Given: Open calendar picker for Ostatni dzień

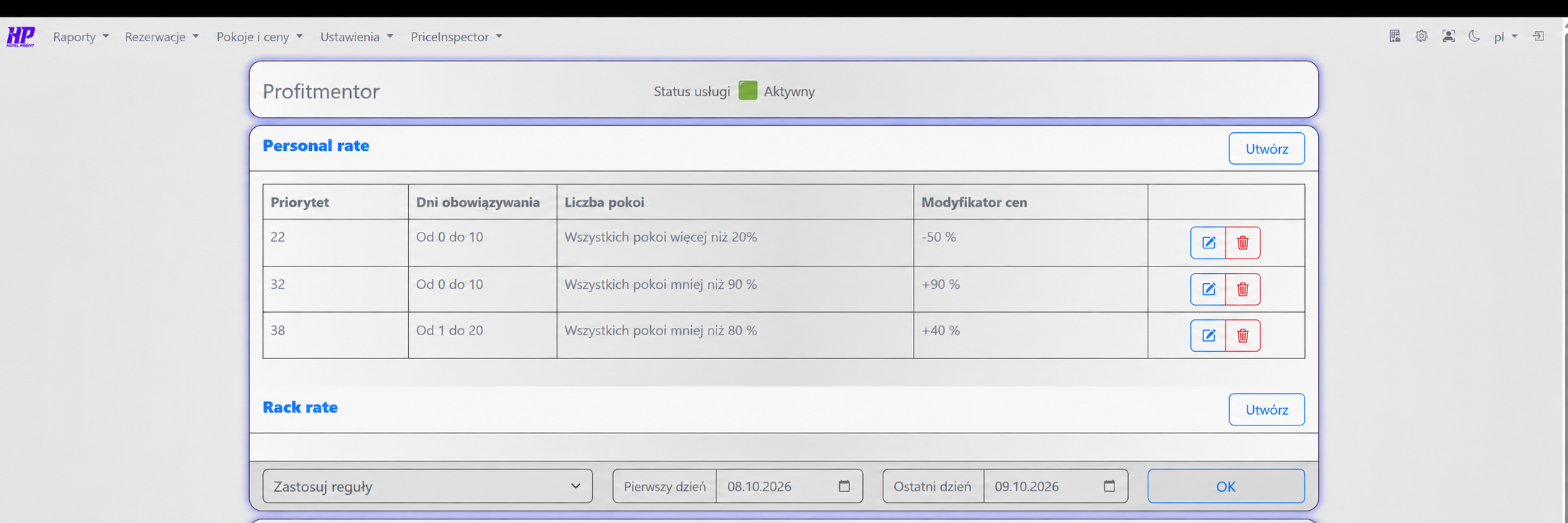Looking at the screenshot, I should click(x=1109, y=486).
